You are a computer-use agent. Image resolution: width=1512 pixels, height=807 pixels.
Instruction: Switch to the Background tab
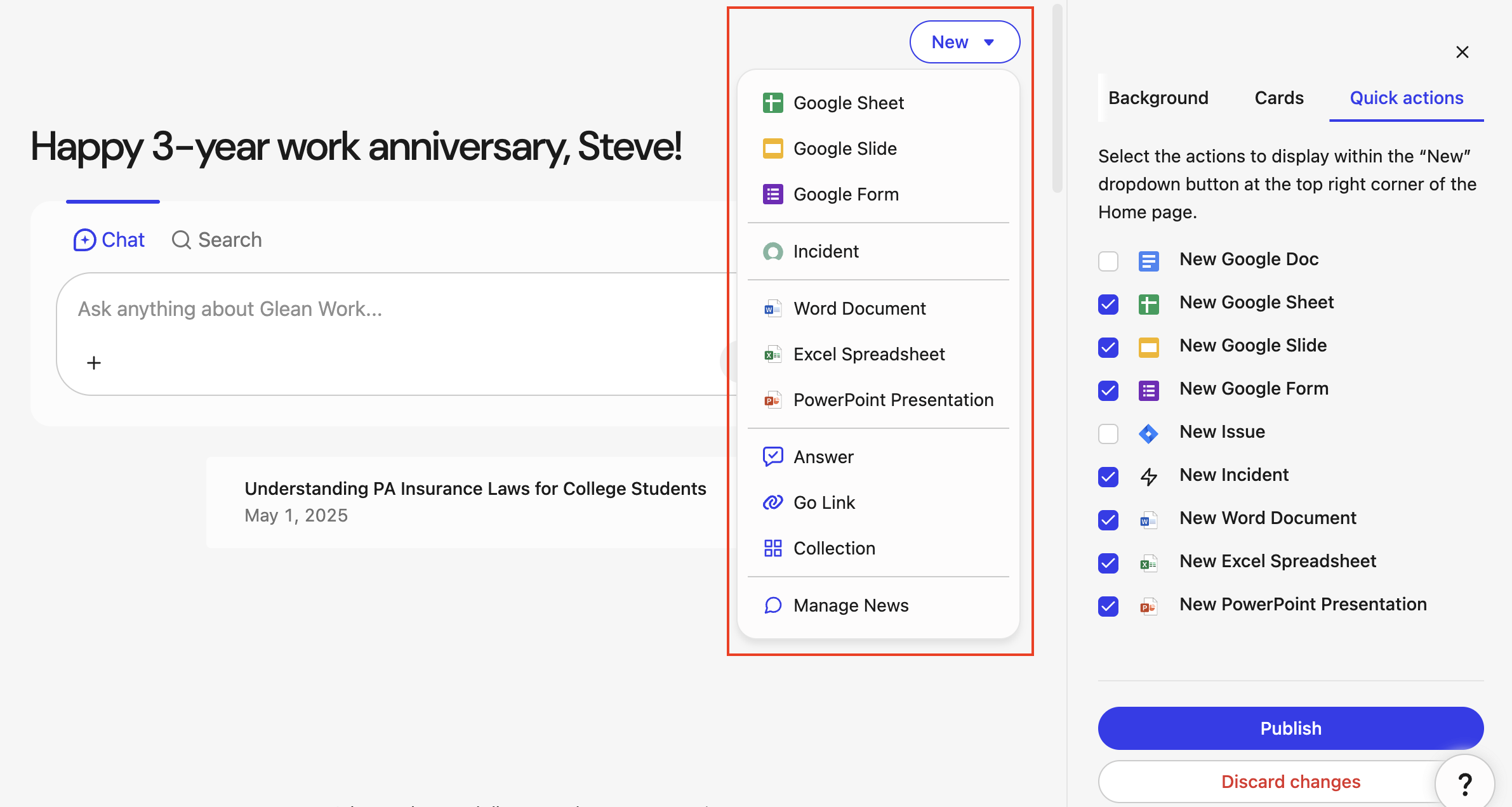pos(1158,98)
